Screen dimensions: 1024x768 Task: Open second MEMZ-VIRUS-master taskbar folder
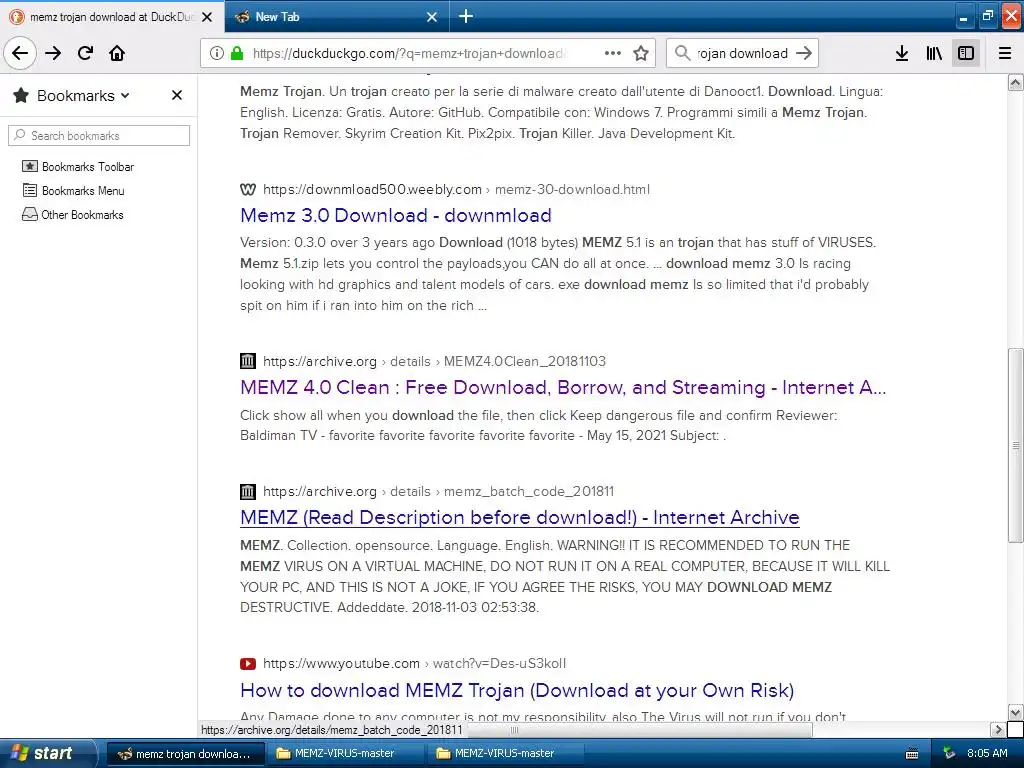[504, 754]
